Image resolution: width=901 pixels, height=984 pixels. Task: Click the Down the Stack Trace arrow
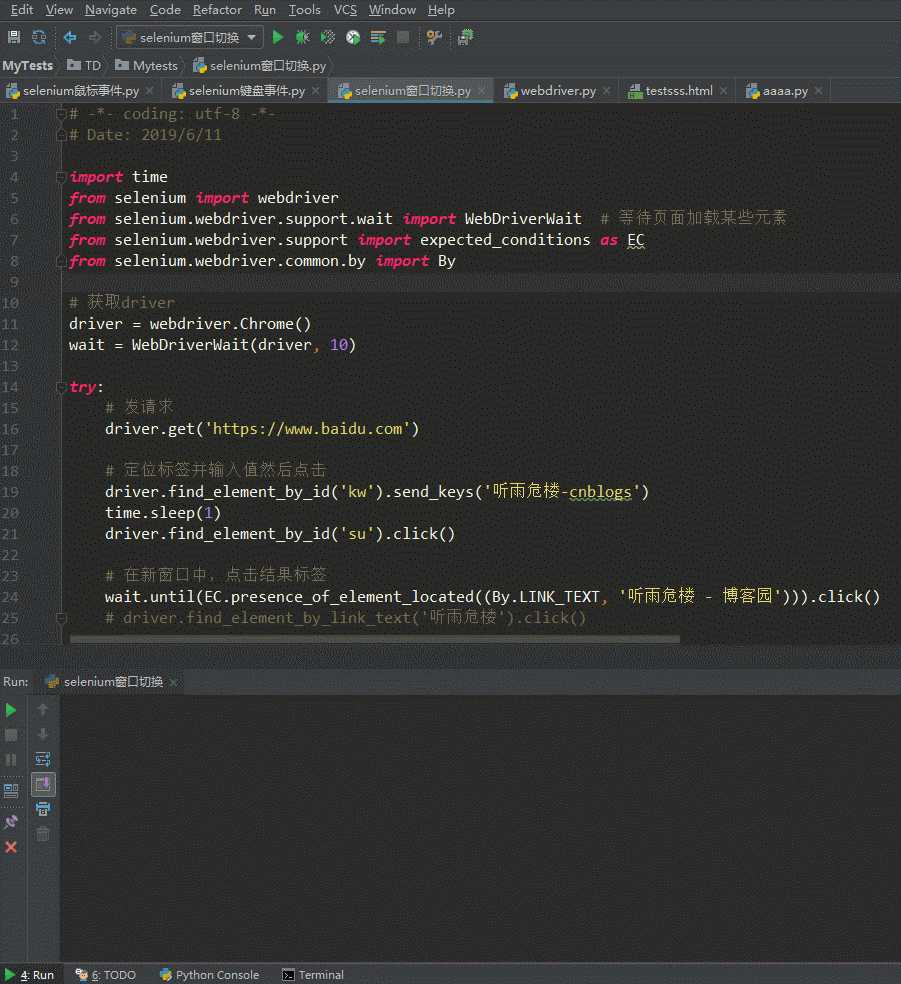pyautogui.click(x=43, y=734)
